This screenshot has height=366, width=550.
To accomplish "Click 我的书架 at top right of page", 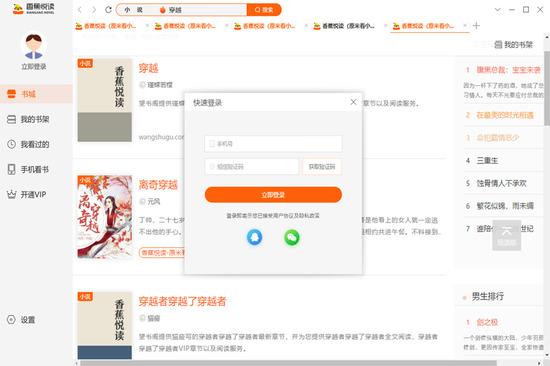I will click(513, 45).
